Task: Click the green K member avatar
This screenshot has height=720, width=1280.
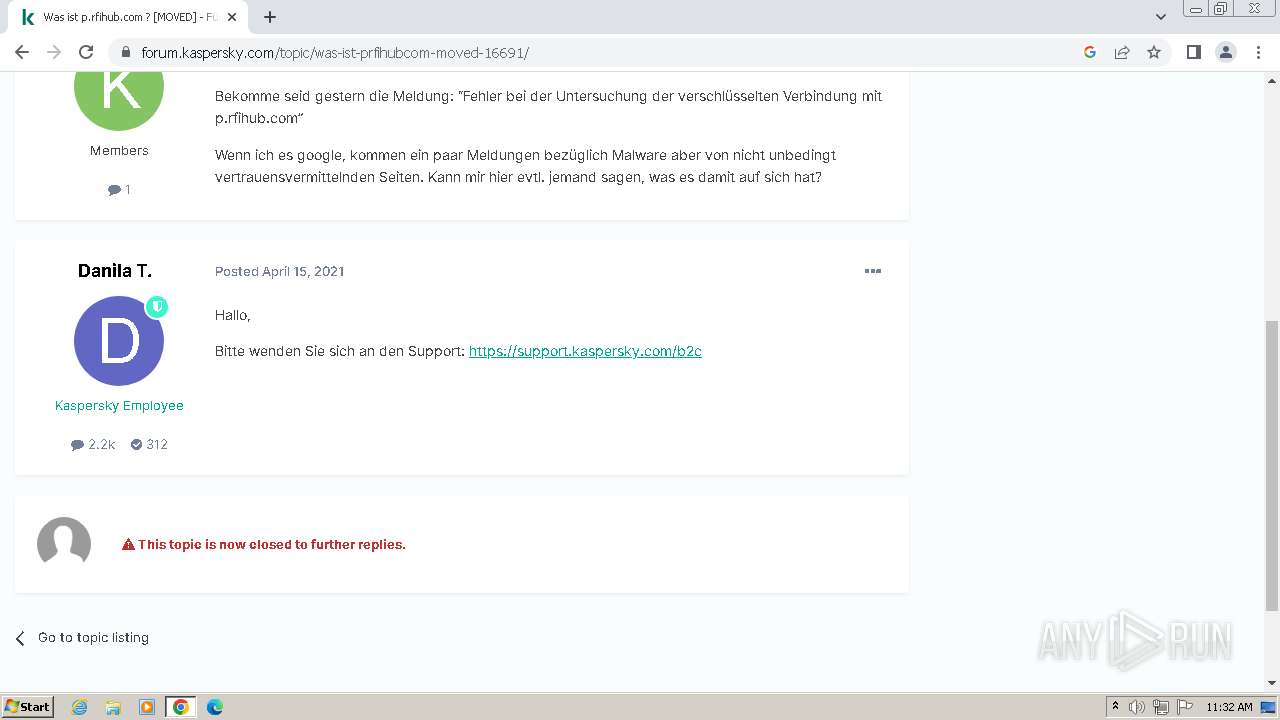Action: [x=119, y=101]
